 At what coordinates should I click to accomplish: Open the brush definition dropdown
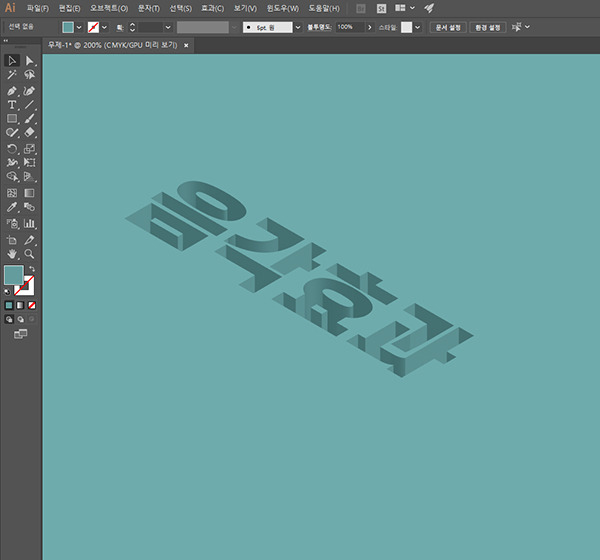(298, 27)
